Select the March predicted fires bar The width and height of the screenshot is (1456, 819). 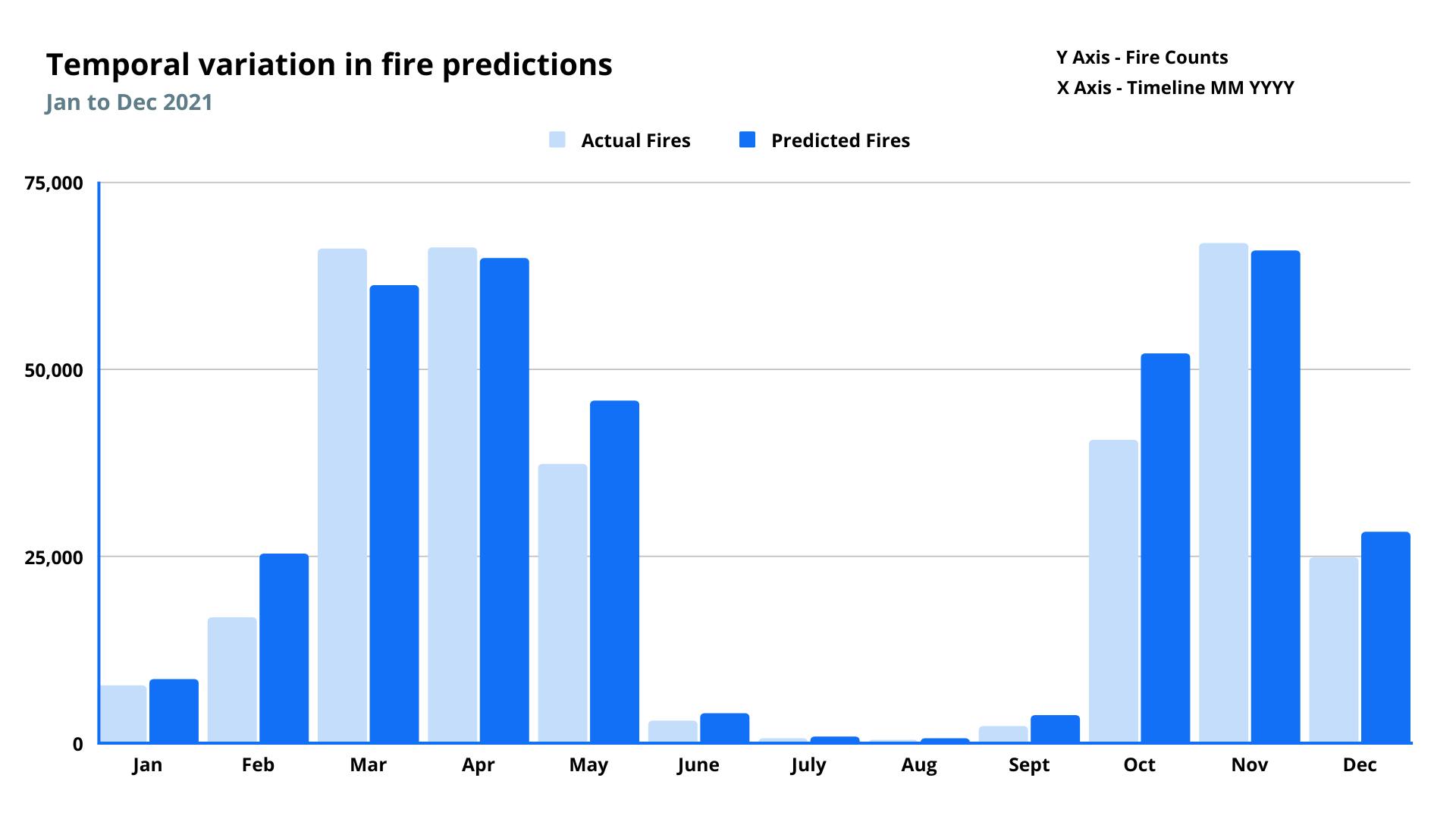click(x=394, y=513)
